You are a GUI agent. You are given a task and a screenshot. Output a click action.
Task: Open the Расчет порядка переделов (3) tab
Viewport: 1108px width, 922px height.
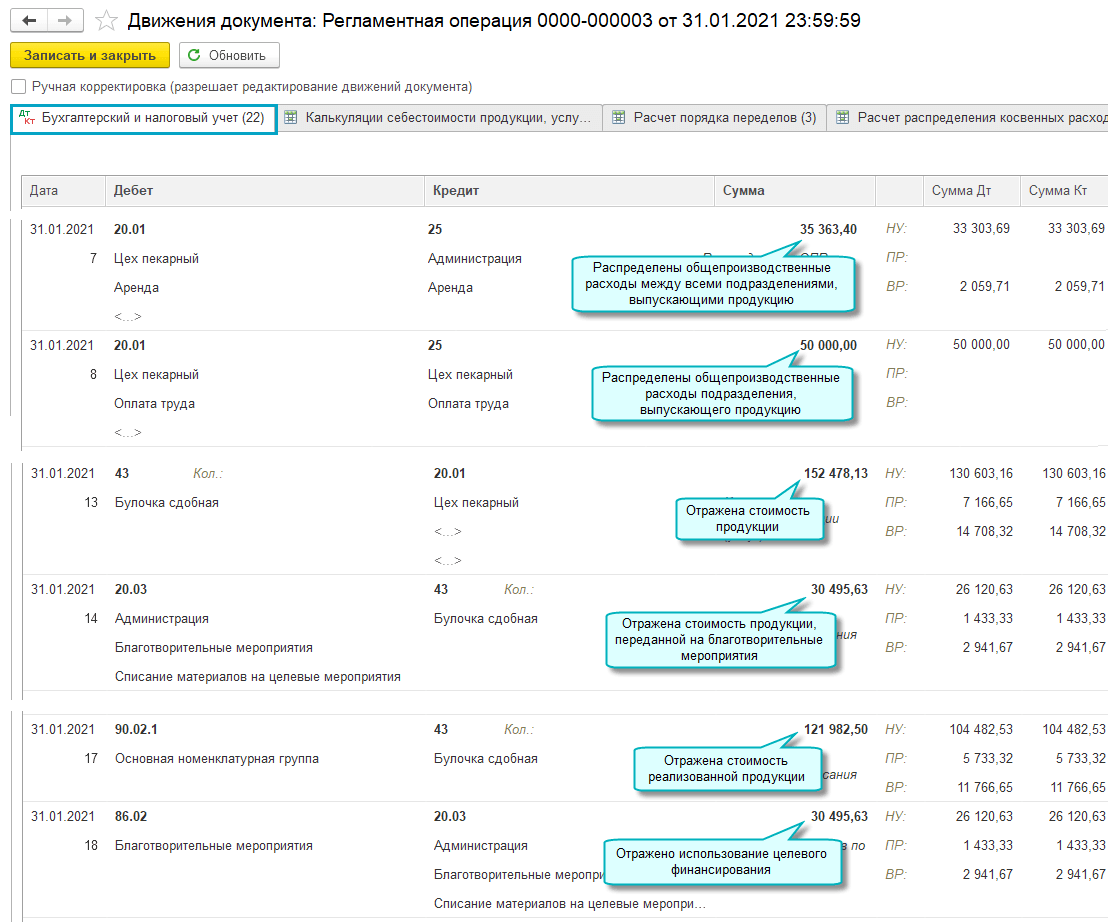pos(714,118)
